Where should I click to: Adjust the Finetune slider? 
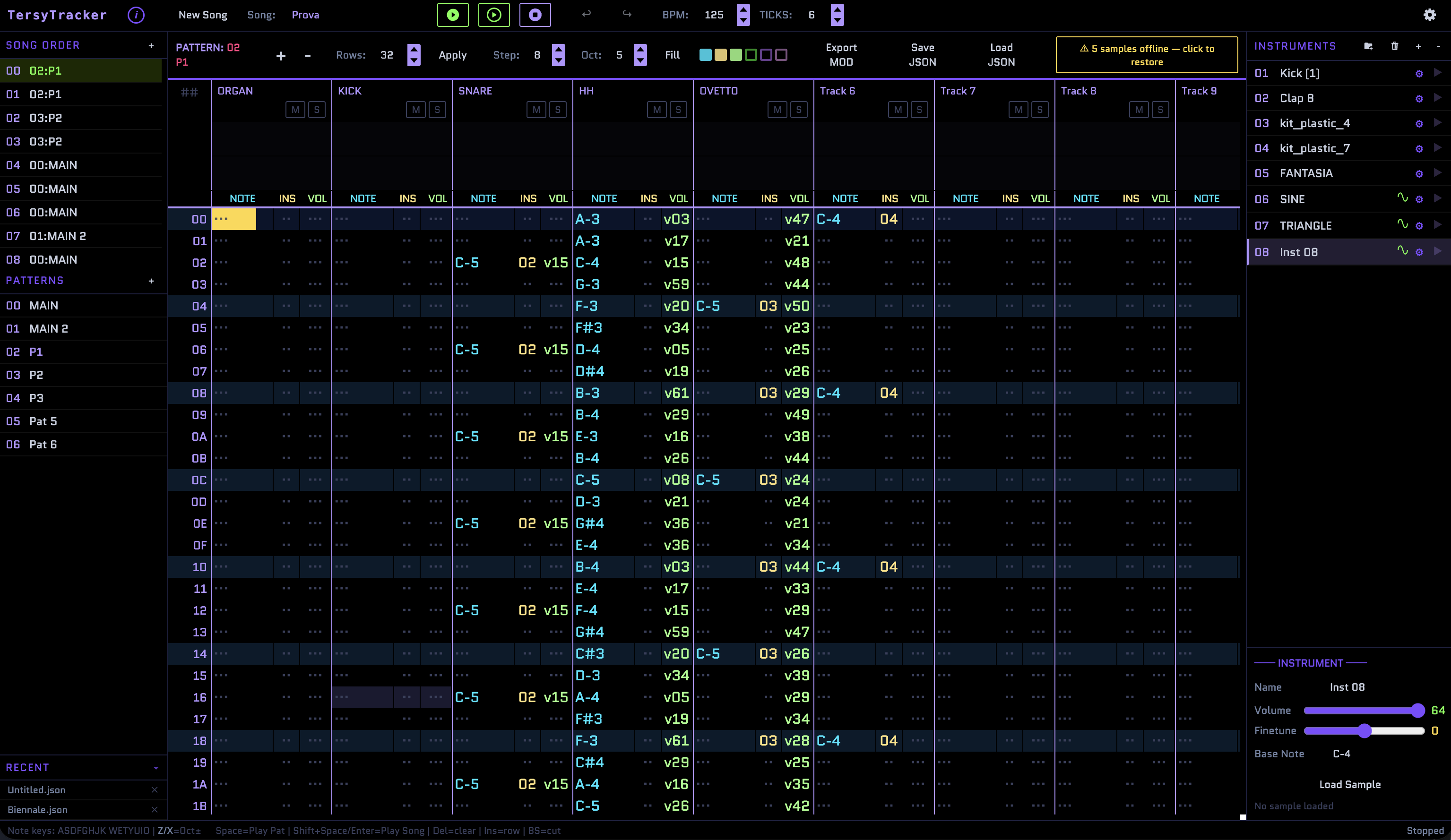pyautogui.click(x=1364, y=731)
